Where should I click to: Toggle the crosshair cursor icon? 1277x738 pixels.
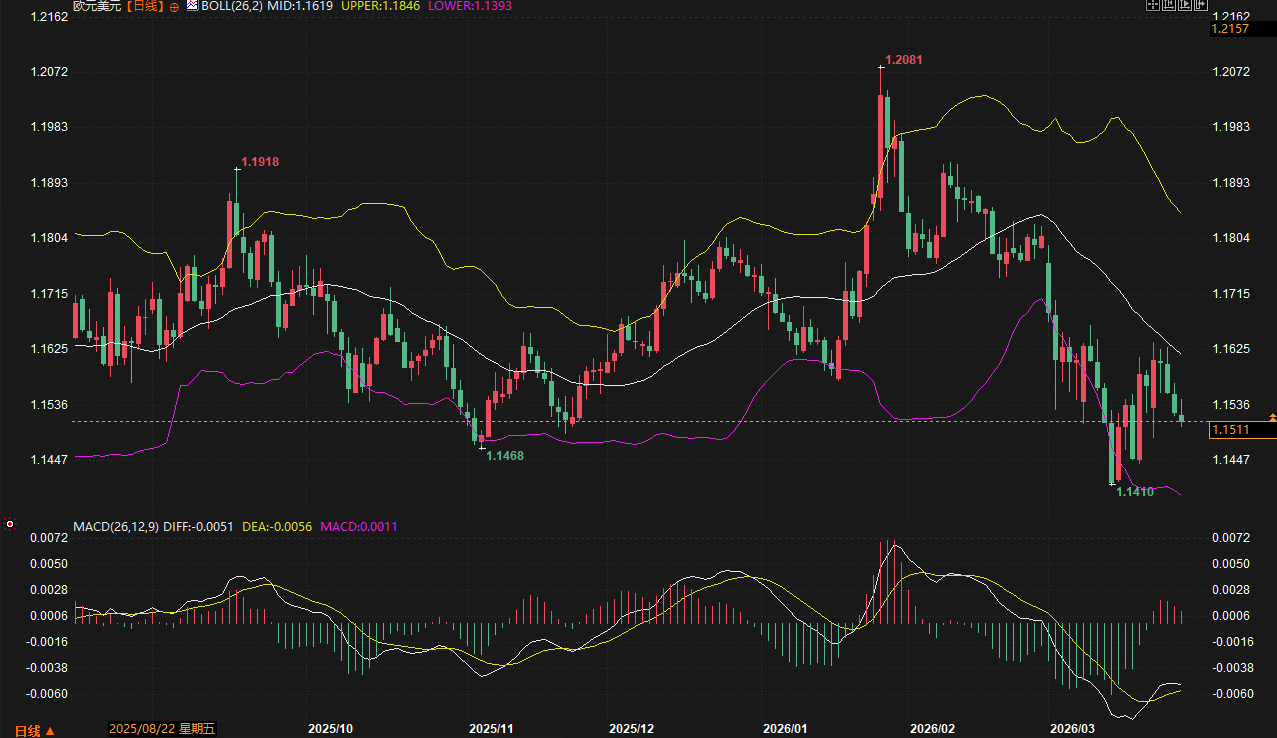1153,4
